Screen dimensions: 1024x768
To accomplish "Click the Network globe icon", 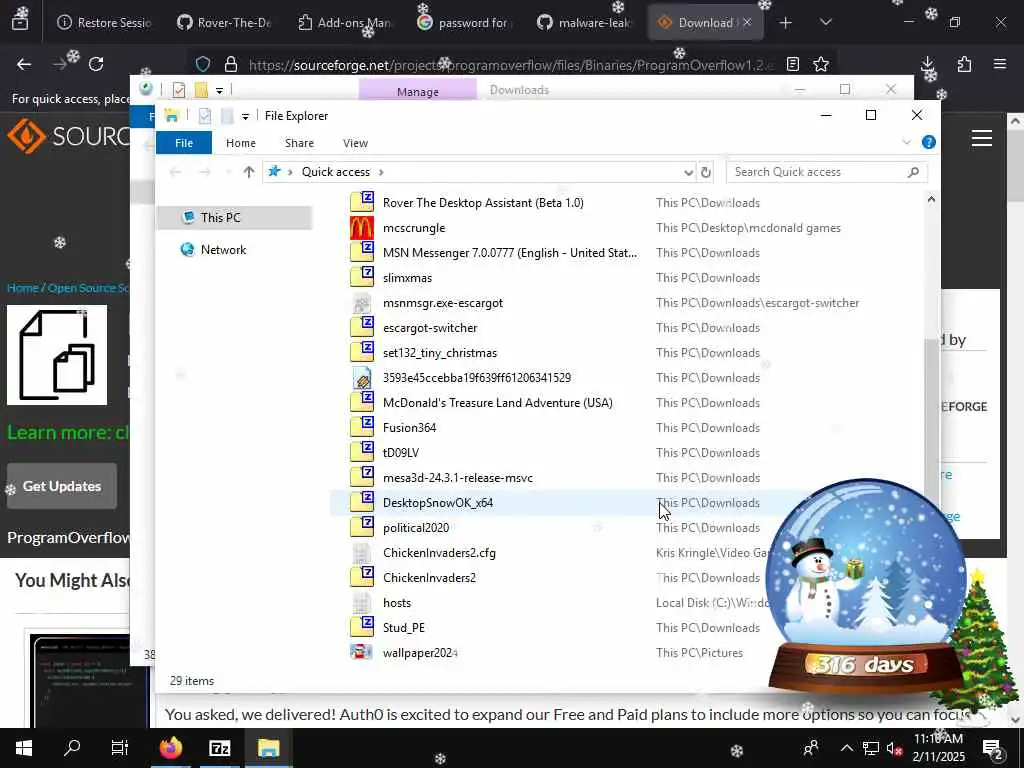I will pyautogui.click(x=187, y=249).
